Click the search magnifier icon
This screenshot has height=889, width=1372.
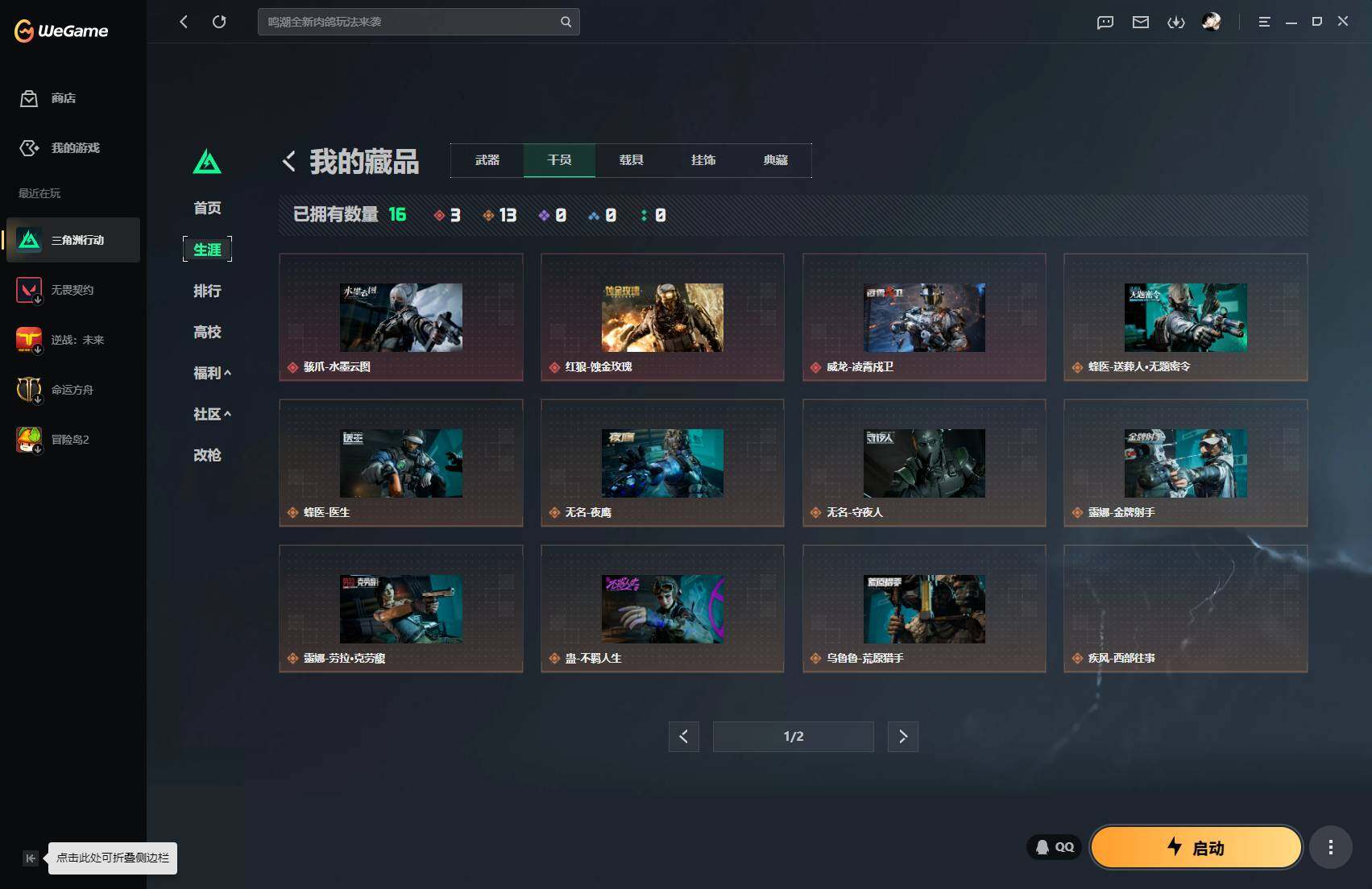pos(566,22)
